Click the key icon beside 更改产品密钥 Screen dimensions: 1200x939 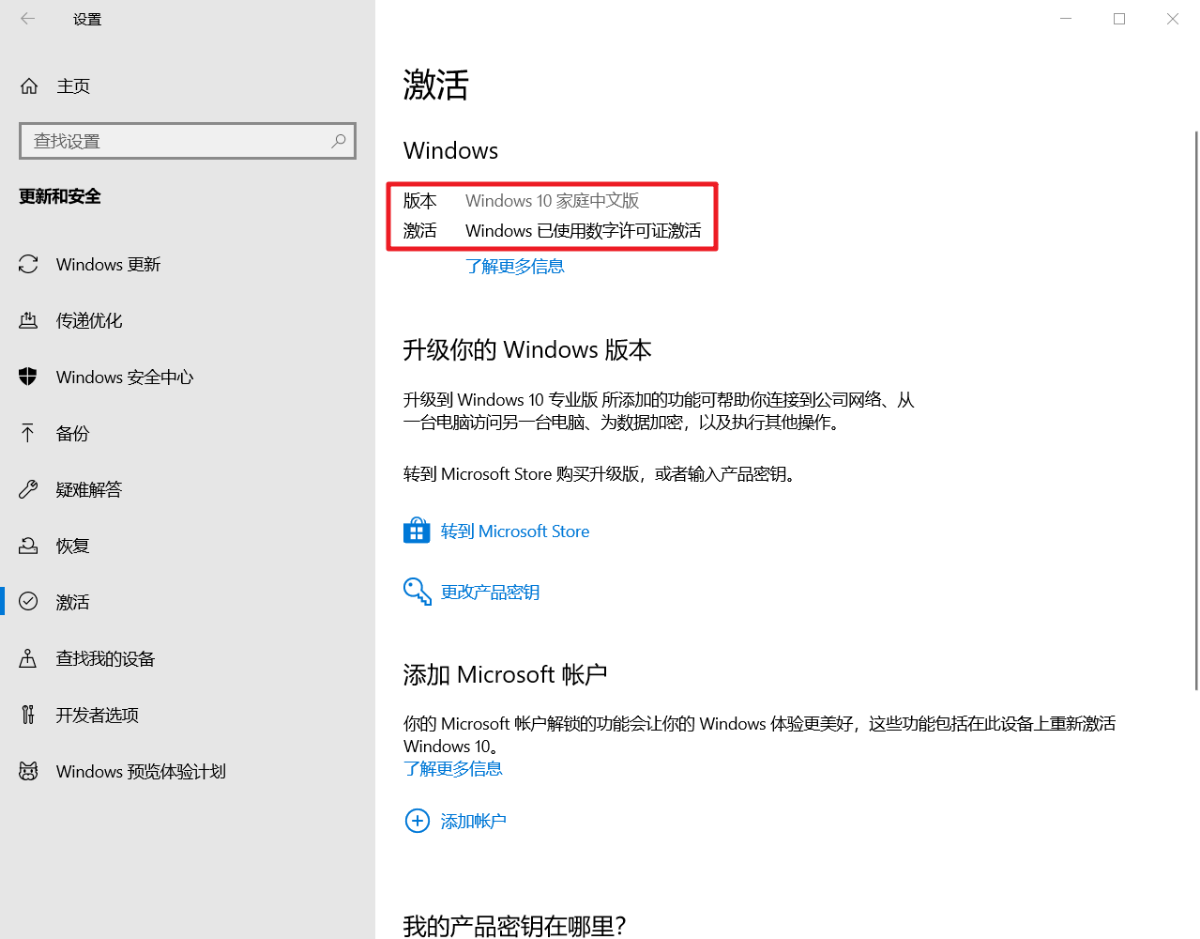tap(417, 591)
